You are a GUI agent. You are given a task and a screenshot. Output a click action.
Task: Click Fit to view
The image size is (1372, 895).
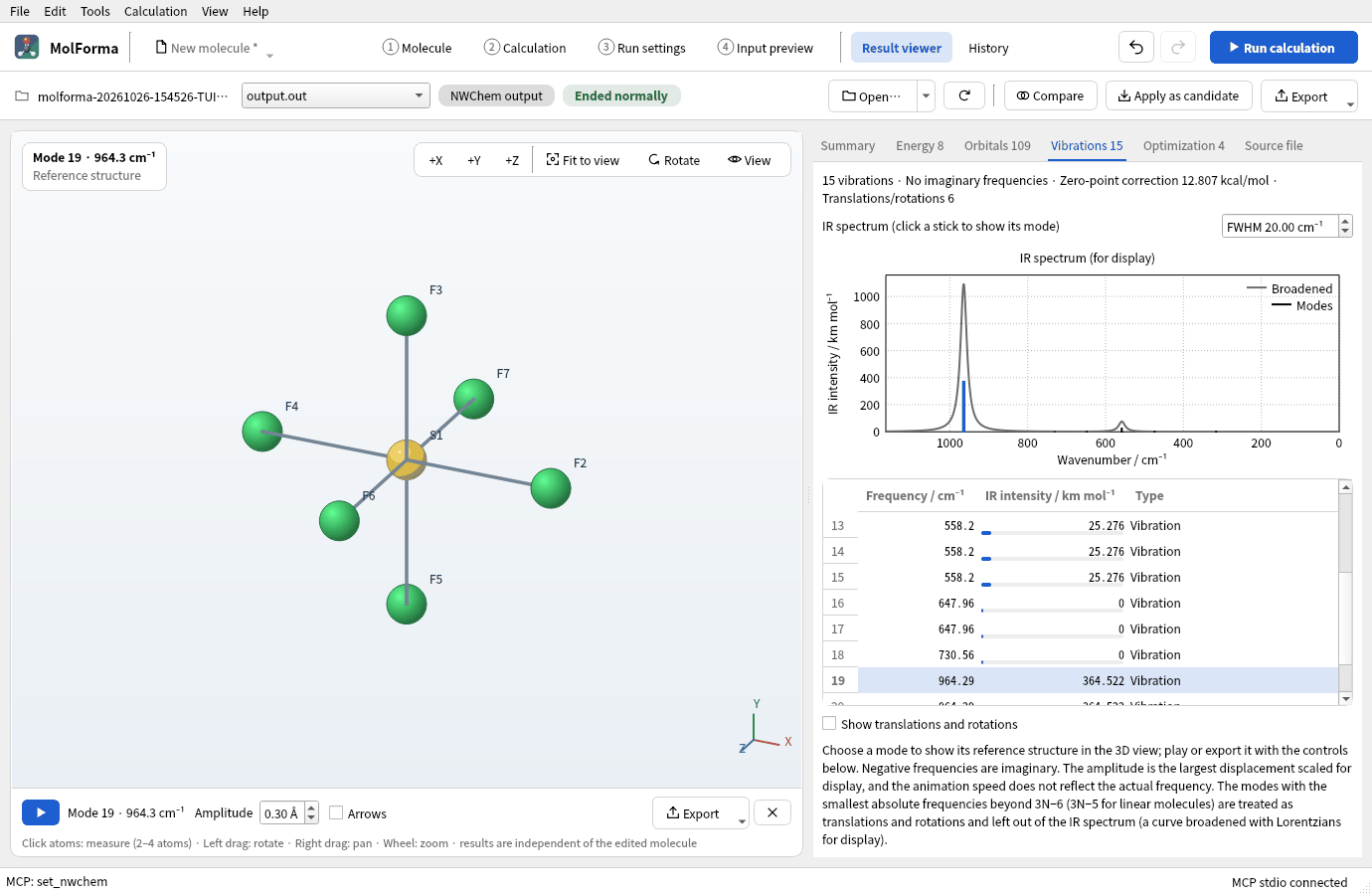coord(584,160)
